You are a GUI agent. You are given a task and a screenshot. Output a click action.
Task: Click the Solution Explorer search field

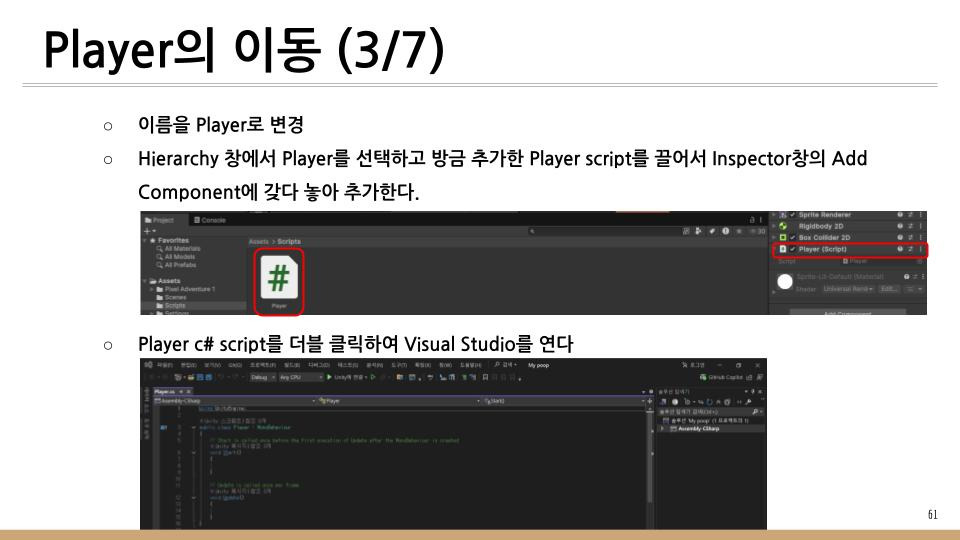[710, 412]
